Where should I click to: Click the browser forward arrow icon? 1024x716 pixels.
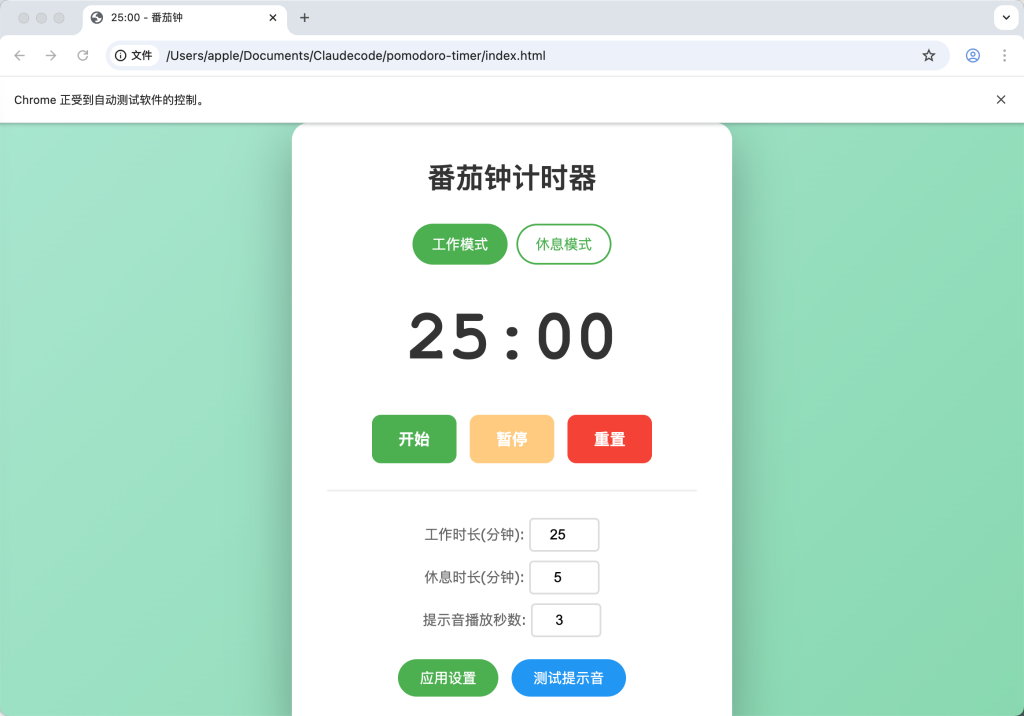pos(51,56)
